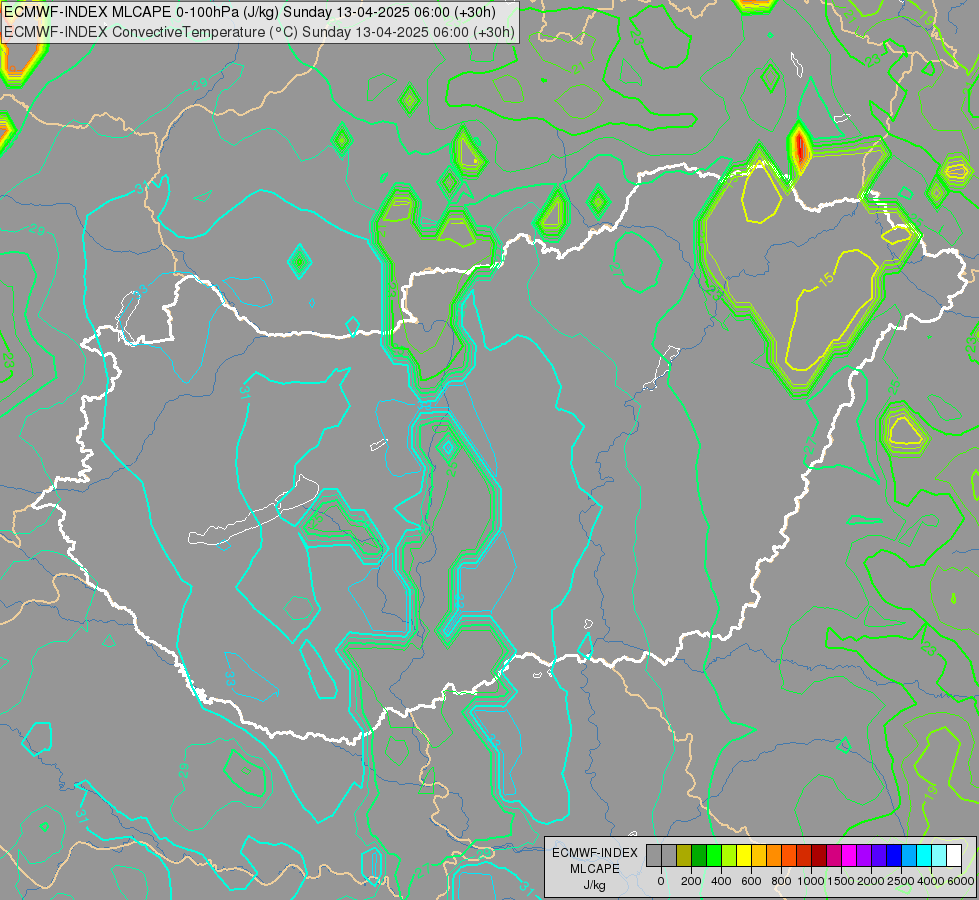Click legend value label 4000
The width and height of the screenshot is (979, 900).
pos(931,881)
